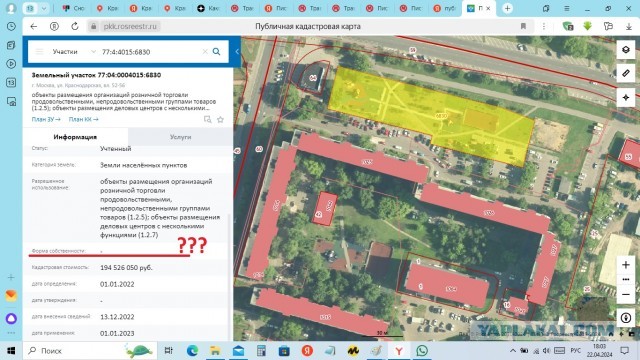
Task: Open a new browser tab
Action: (x=507, y=8)
